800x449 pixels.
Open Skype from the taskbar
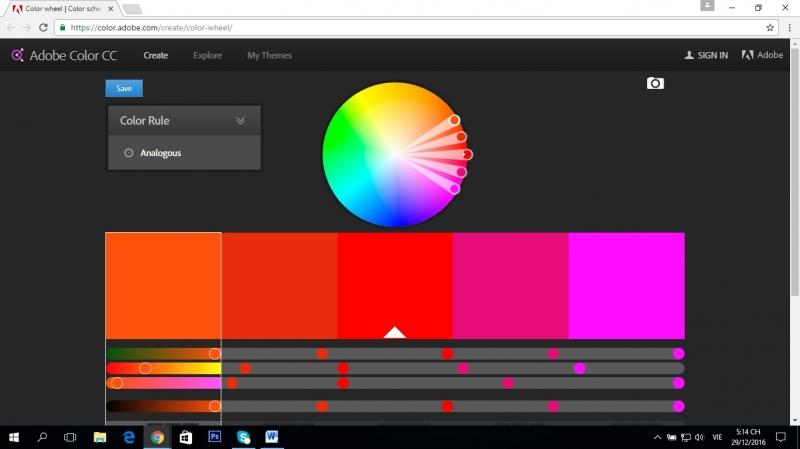(x=243, y=437)
